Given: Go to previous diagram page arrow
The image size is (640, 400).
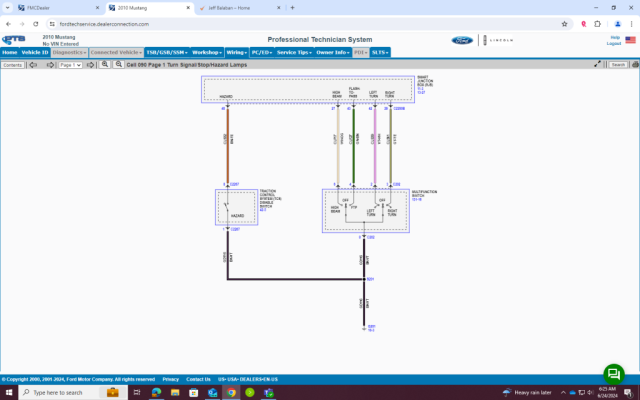Looking at the screenshot, I should click(x=33, y=65).
